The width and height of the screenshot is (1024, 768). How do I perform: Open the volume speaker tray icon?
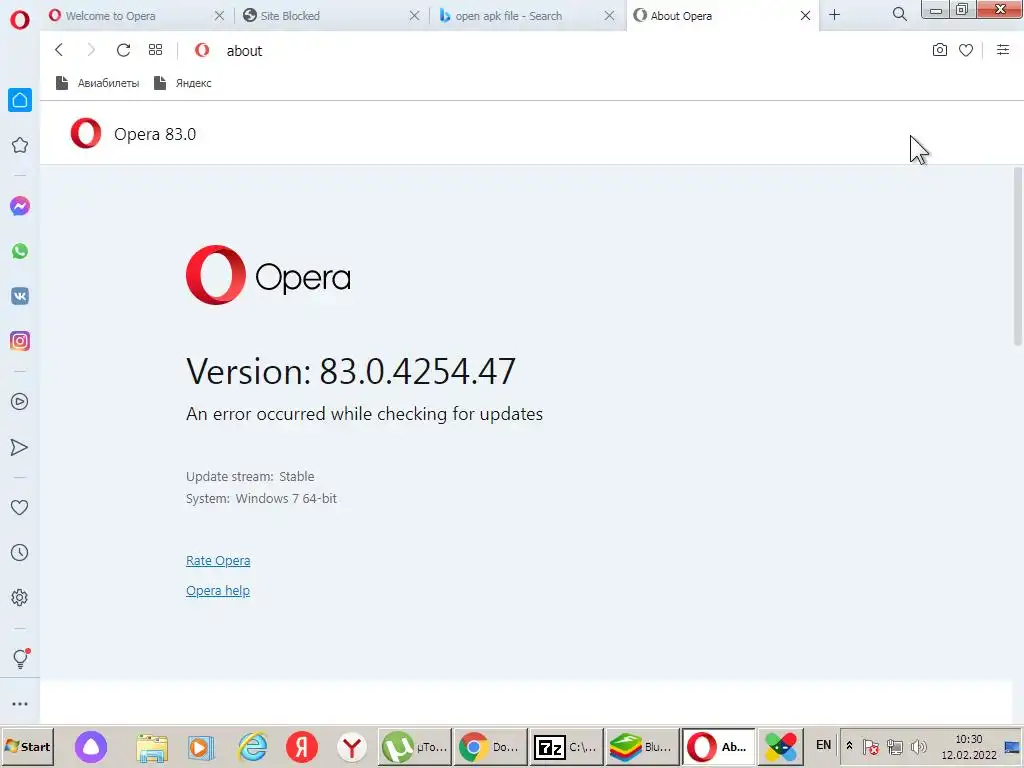pos(919,746)
